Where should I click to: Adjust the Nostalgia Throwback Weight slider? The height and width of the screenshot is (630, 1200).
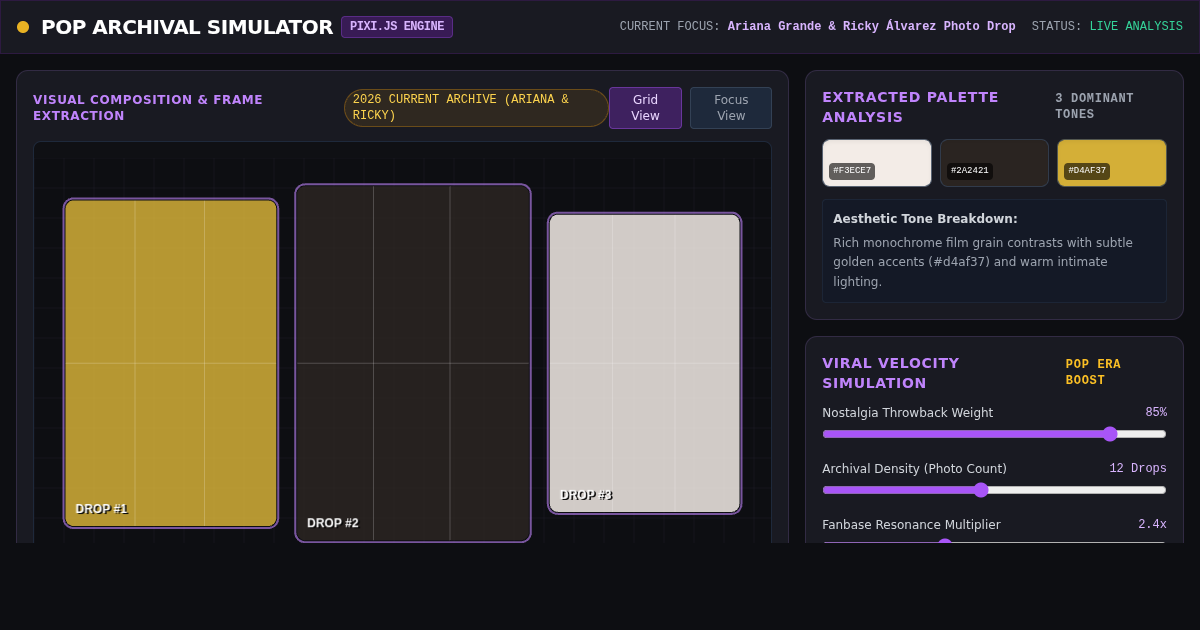tap(994, 434)
